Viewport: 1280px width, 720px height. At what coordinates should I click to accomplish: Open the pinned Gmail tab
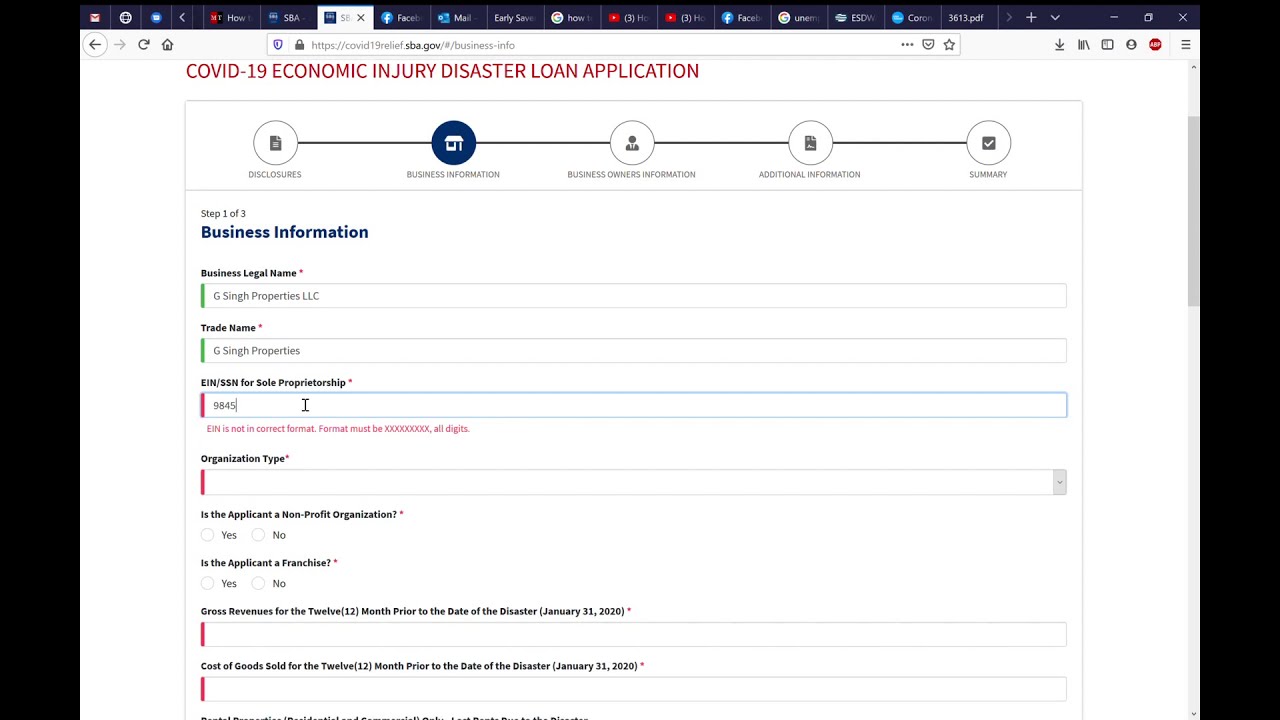[x=95, y=17]
